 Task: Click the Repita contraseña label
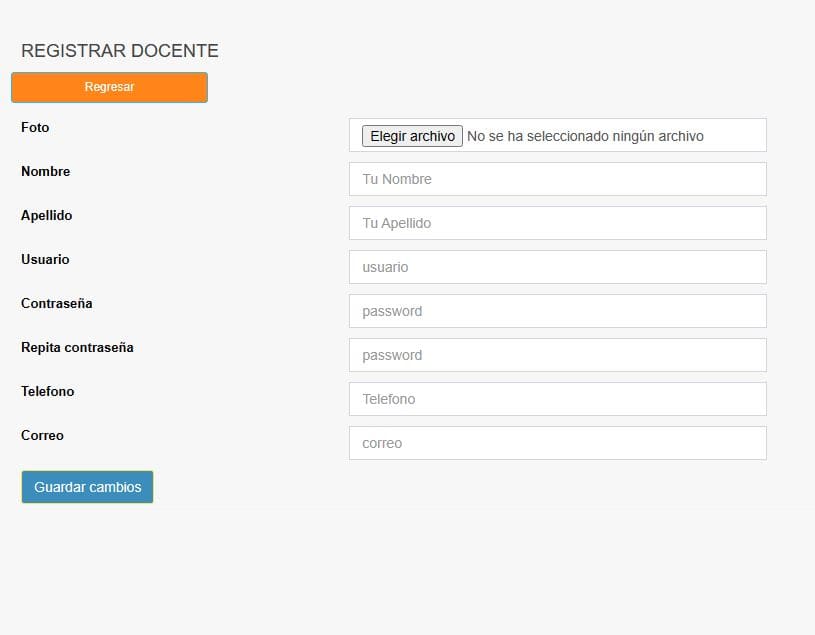[77, 348]
